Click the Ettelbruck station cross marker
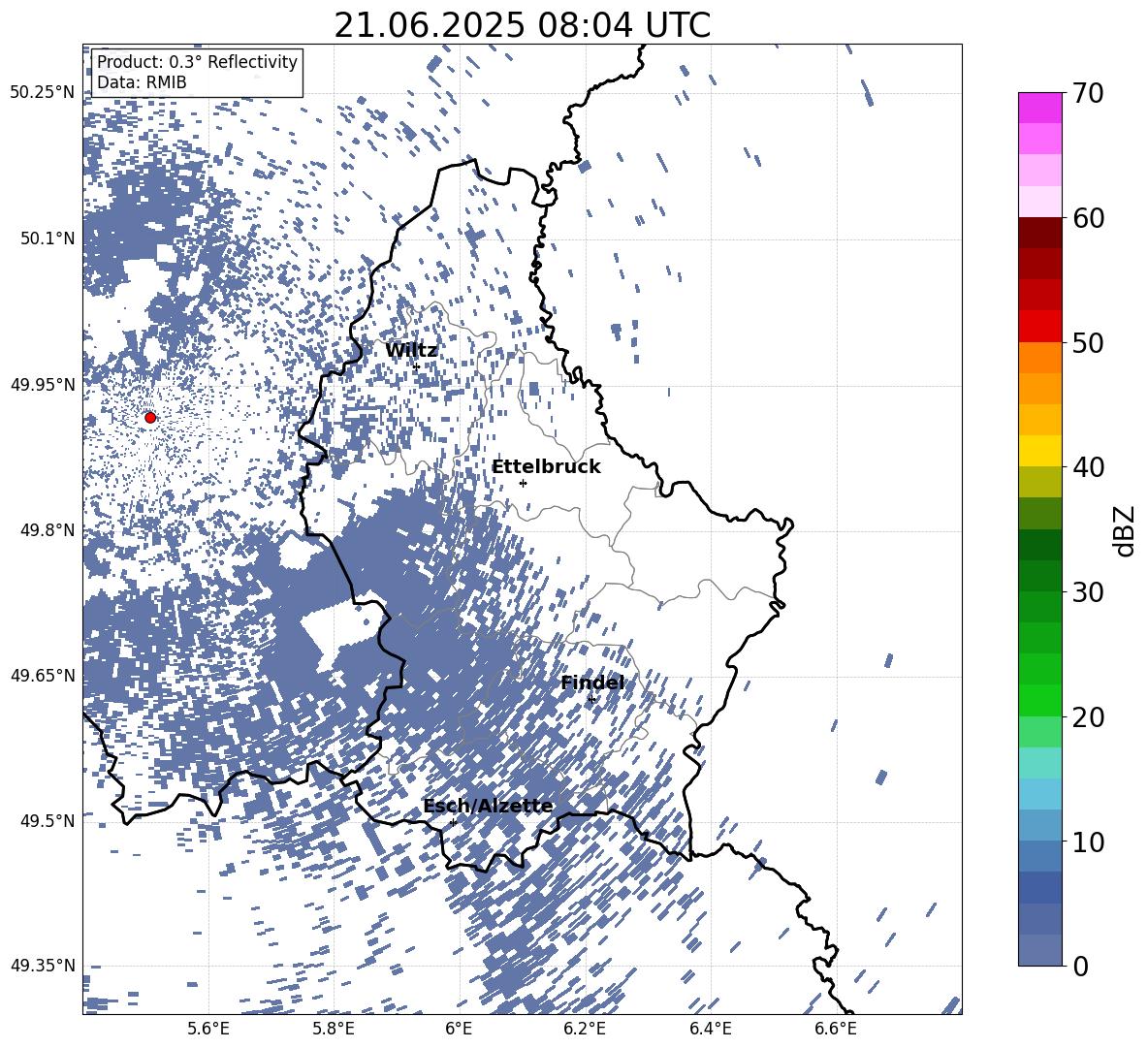The image size is (1148, 1048). coord(523,483)
